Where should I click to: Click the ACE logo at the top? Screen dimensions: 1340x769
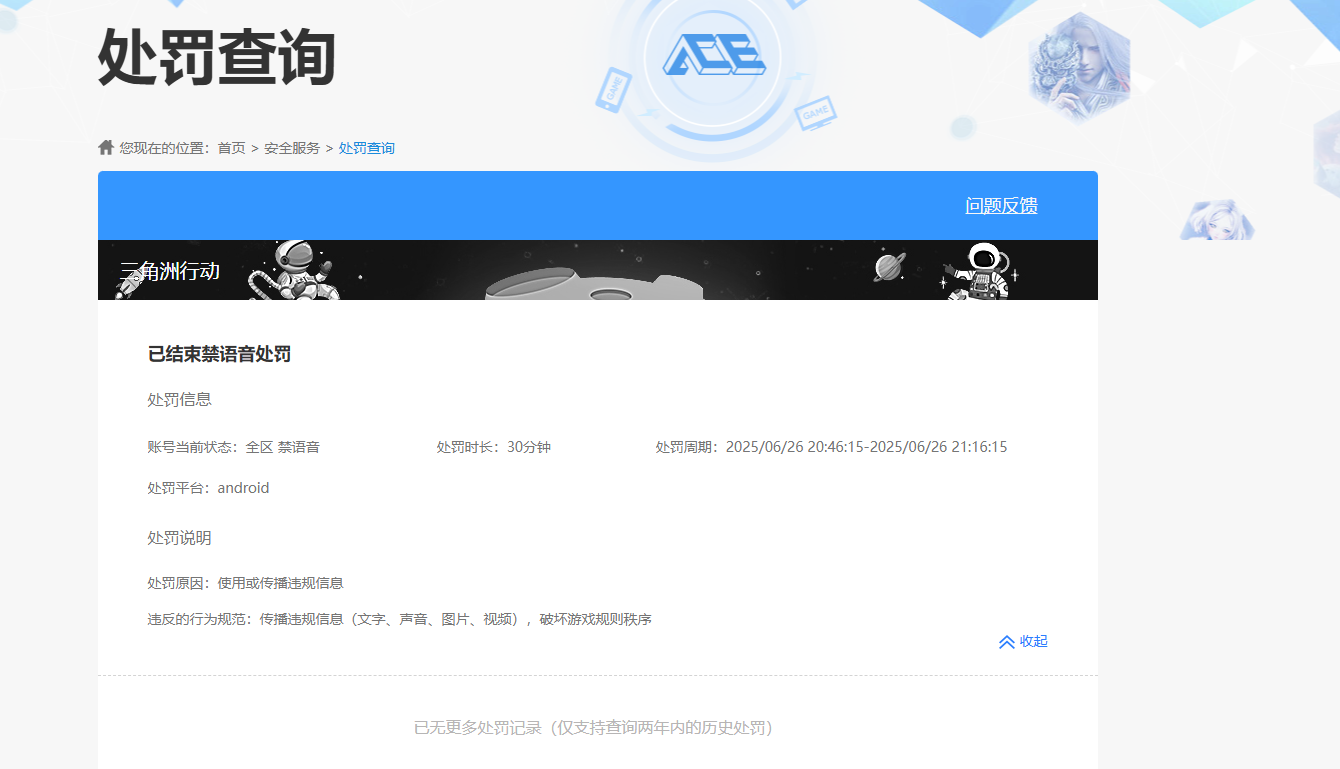click(714, 54)
